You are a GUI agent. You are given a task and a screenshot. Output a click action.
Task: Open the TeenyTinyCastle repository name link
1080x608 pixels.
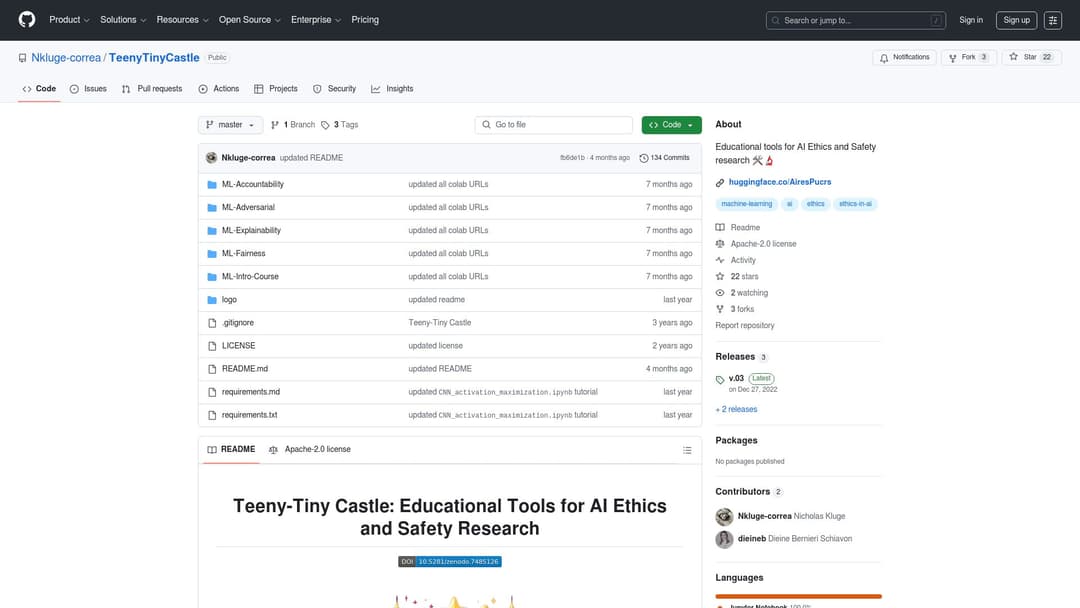pos(154,58)
